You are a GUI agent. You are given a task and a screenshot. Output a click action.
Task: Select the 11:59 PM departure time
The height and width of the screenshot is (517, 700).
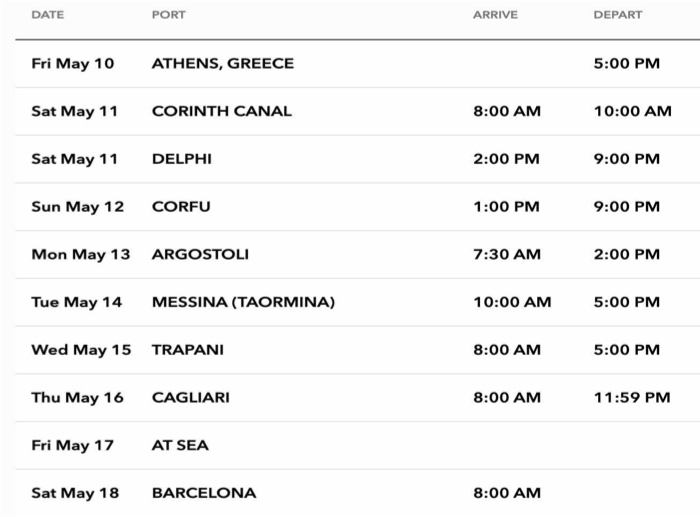coord(632,397)
